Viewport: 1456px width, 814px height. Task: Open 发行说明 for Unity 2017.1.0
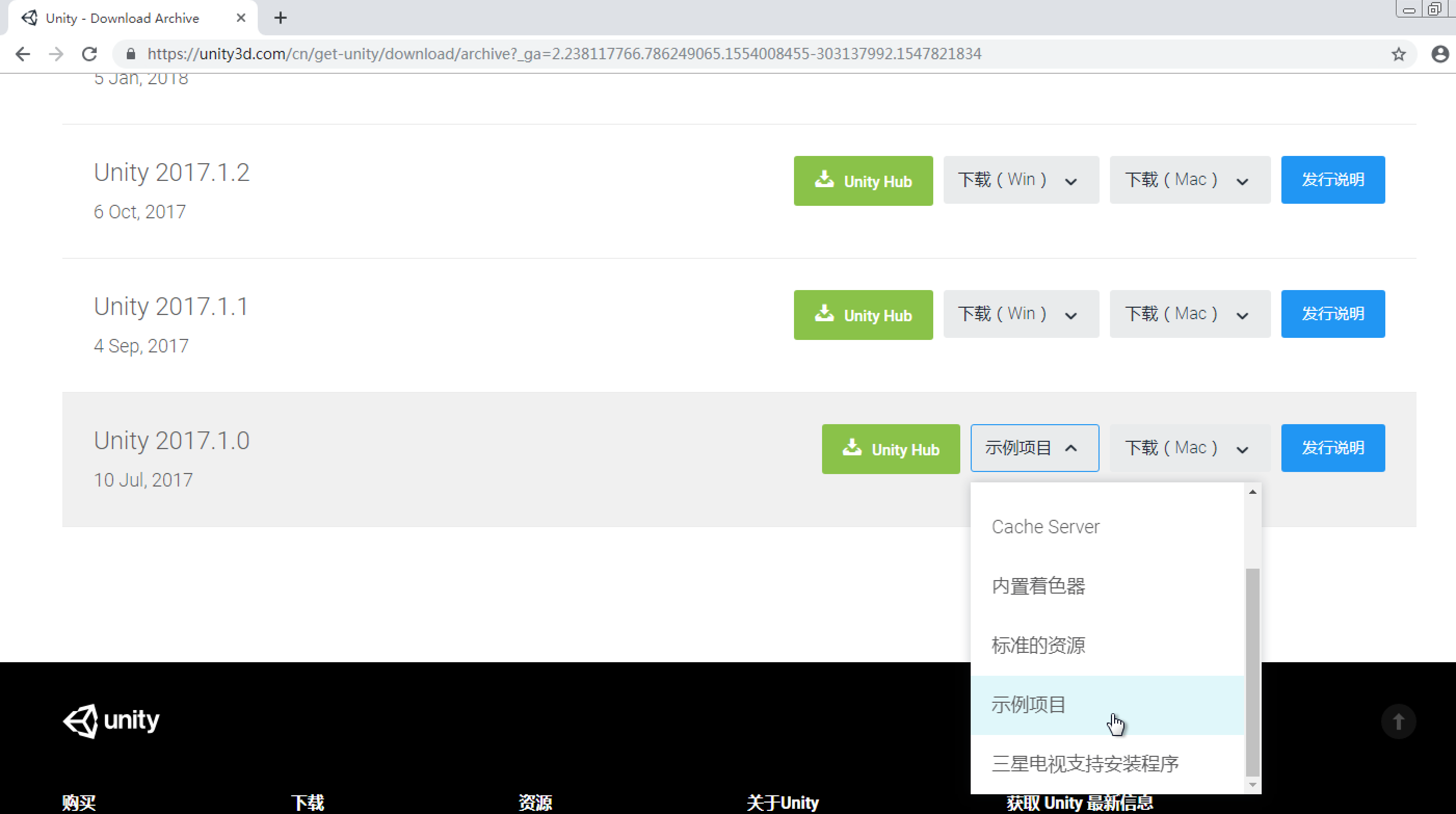point(1333,448)
